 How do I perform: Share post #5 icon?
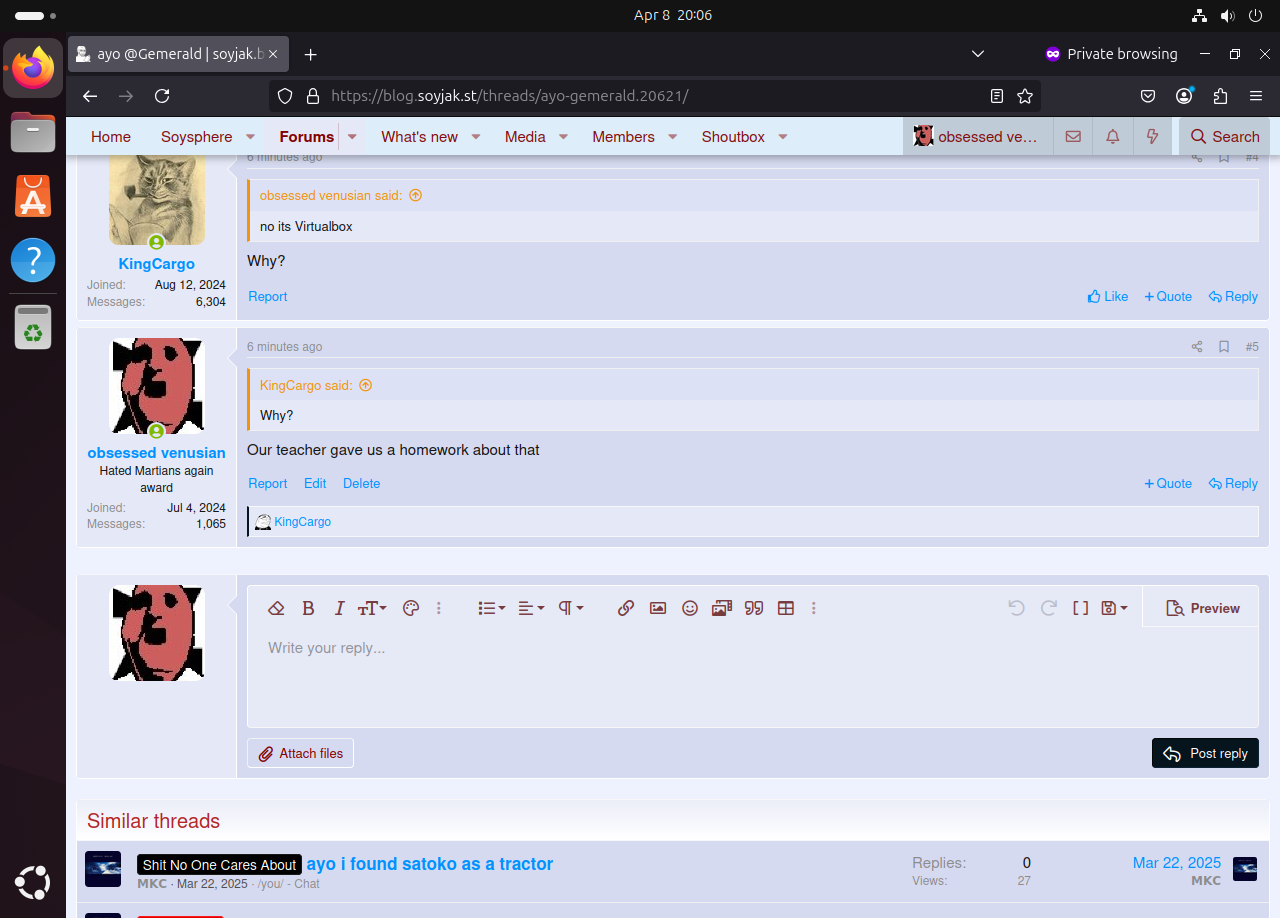point(1197,347)
